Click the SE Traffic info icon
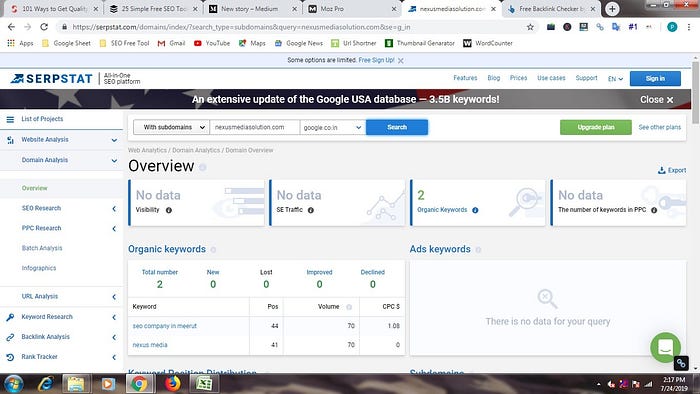 (311, 210)
